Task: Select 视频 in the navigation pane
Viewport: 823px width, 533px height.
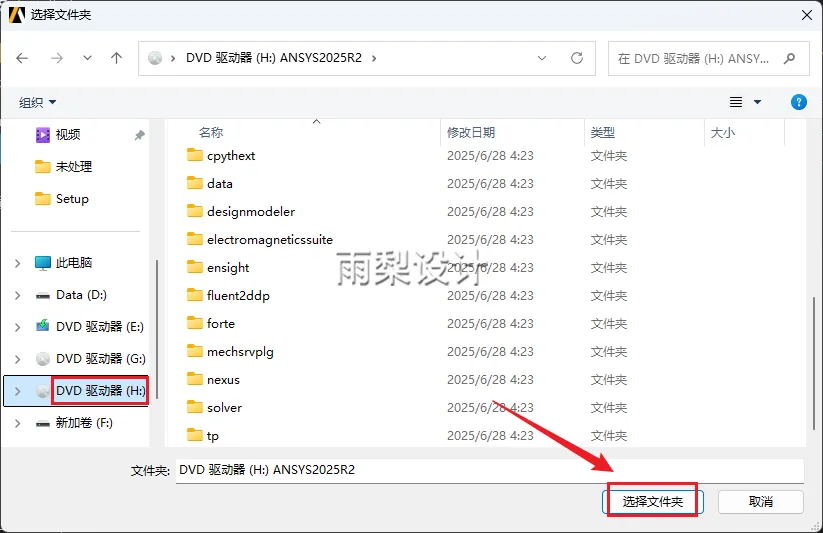Action: (x=68, y=135)
